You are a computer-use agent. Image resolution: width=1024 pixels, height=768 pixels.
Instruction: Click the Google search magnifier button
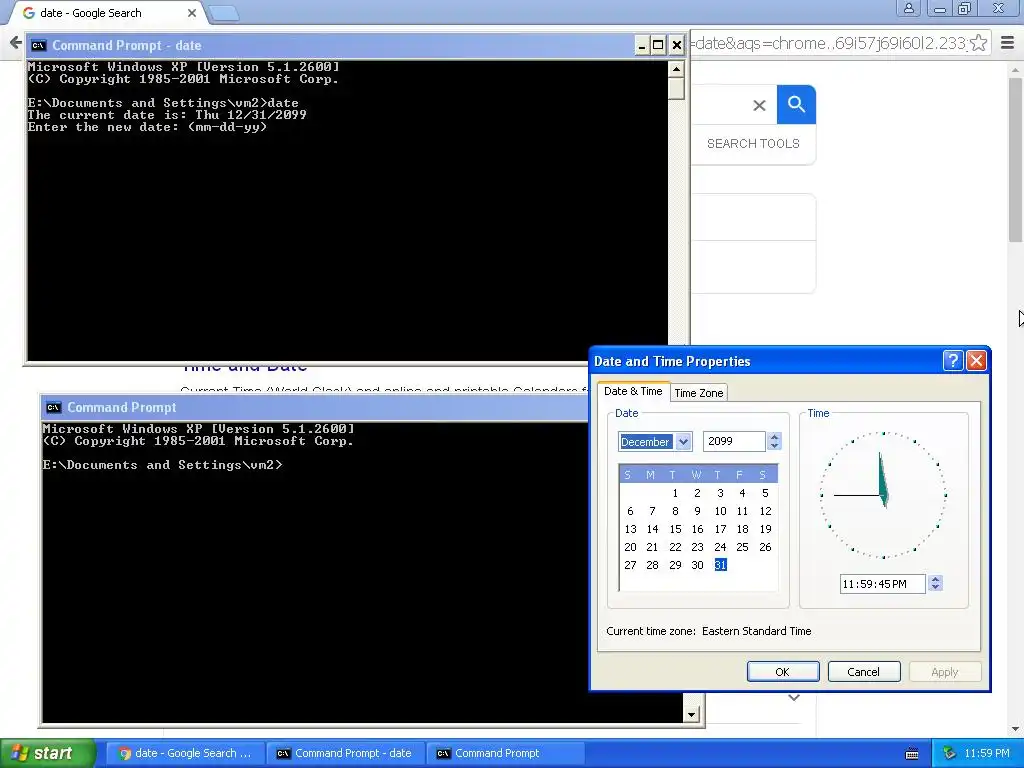pyautogui.click(x=796, y=104)
